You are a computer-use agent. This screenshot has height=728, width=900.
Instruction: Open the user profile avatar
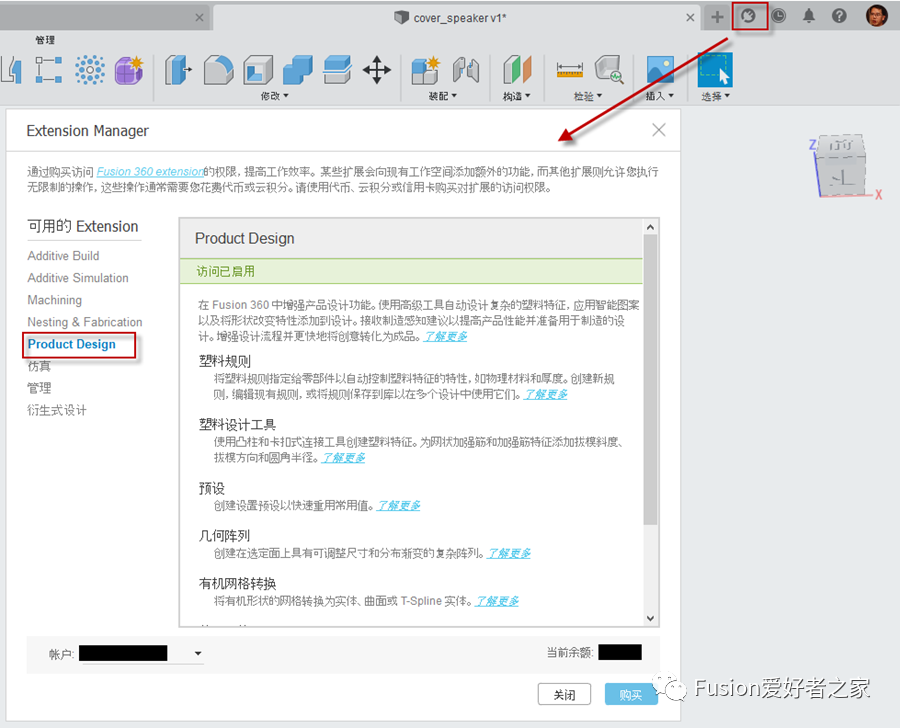click(876, 16)
